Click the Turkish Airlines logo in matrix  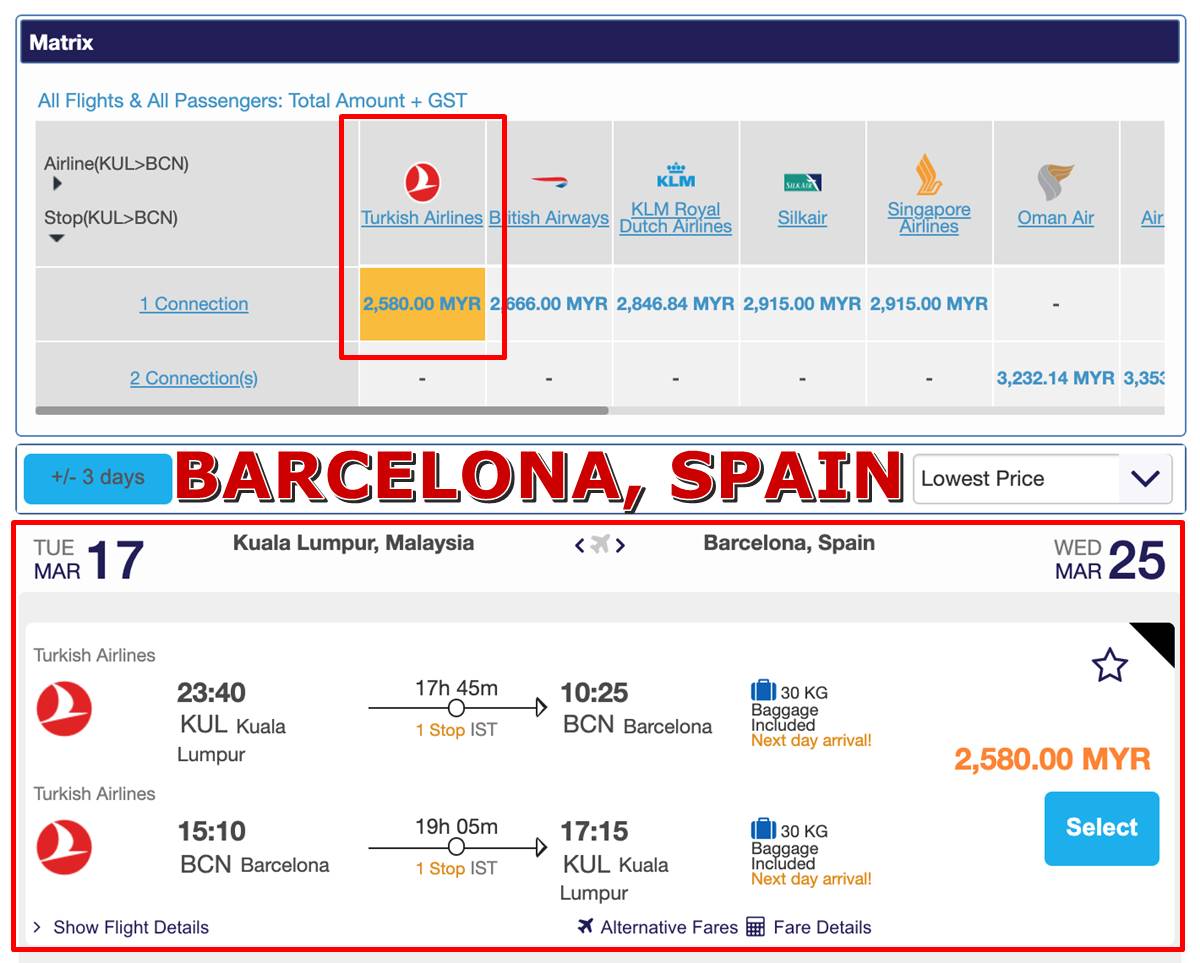tap(422, 183)
